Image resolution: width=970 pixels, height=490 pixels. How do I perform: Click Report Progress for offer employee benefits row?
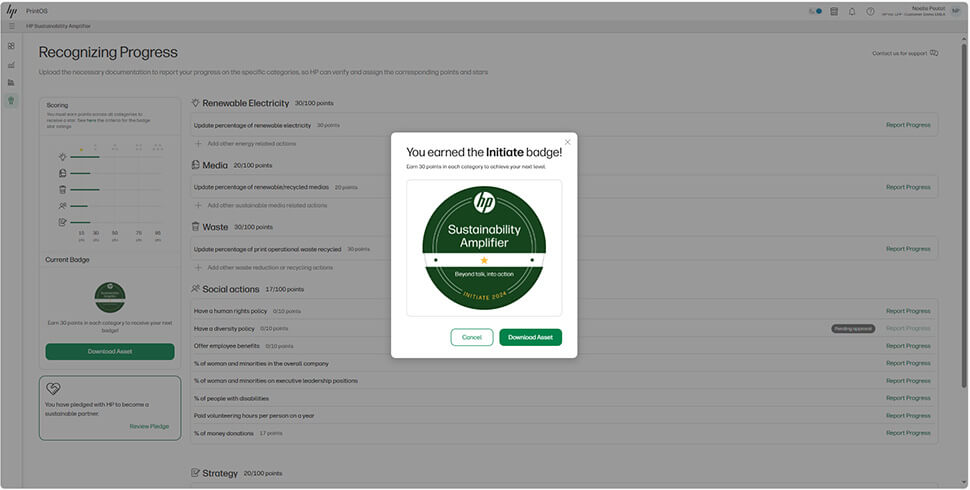[908, 346]
